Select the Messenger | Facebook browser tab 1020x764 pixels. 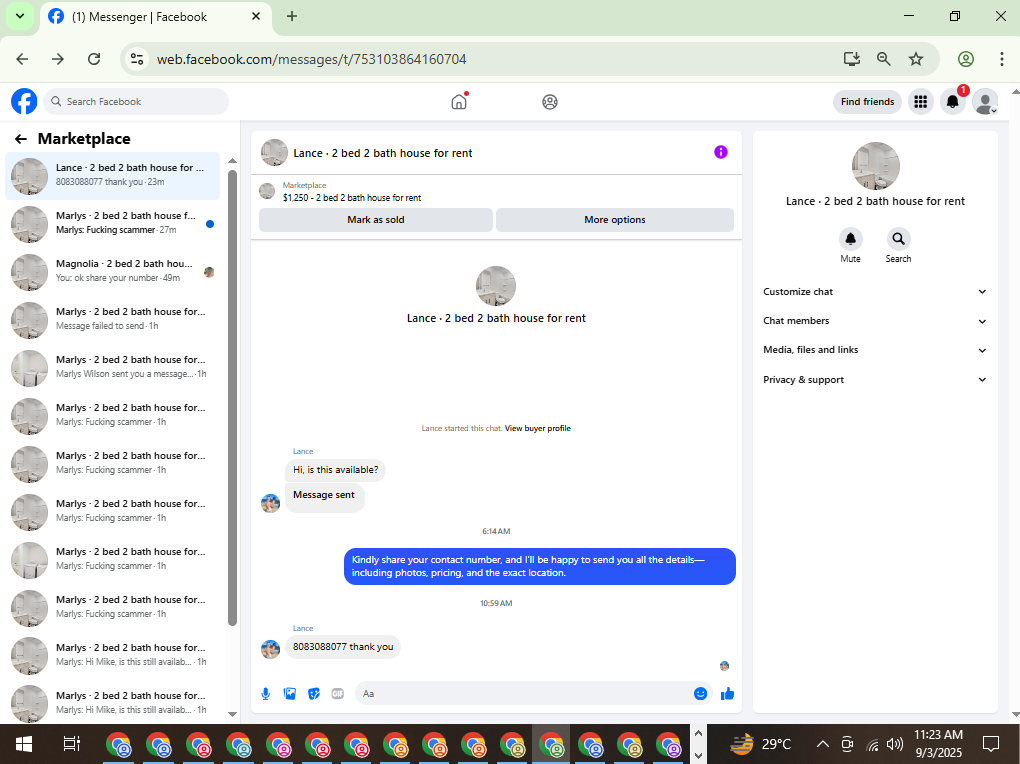click(x=155, y=17)
